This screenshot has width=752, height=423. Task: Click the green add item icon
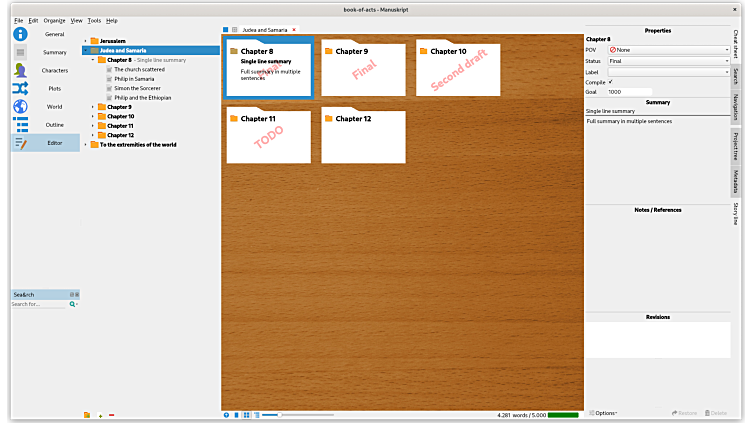pos(100,415)
